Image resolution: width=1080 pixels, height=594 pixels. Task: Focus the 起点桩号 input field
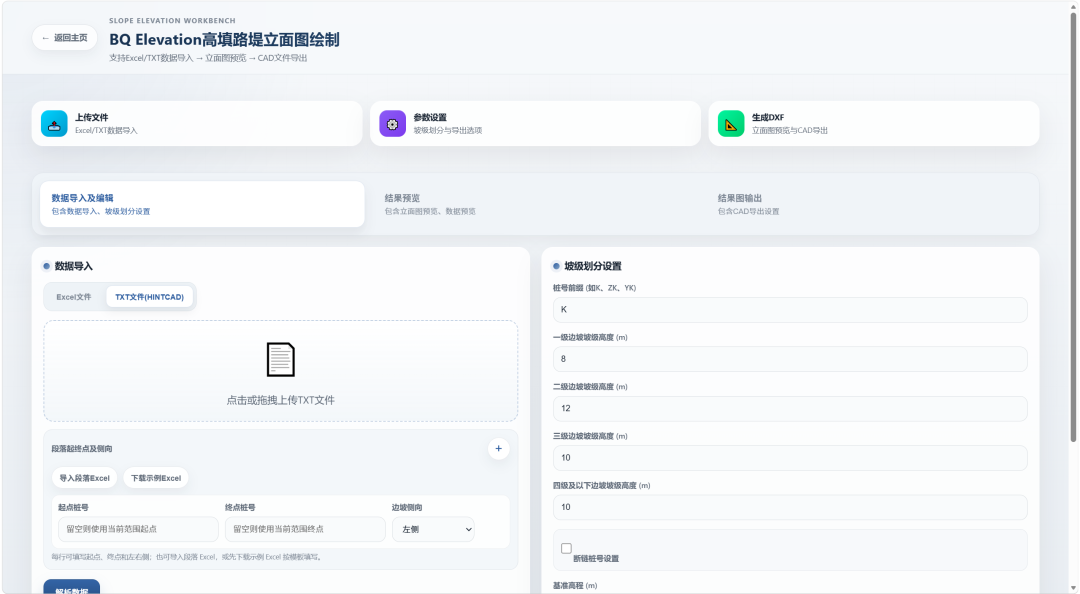pos(138,529)
